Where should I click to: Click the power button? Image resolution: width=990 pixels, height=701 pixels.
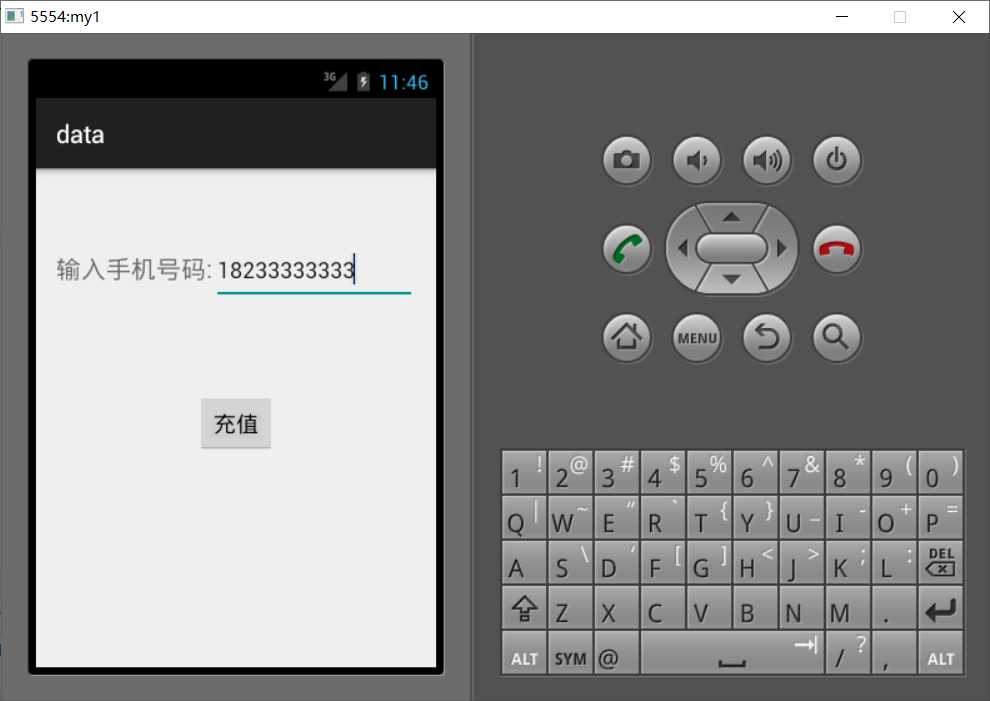pyautogui.click(x=837, y=160)
